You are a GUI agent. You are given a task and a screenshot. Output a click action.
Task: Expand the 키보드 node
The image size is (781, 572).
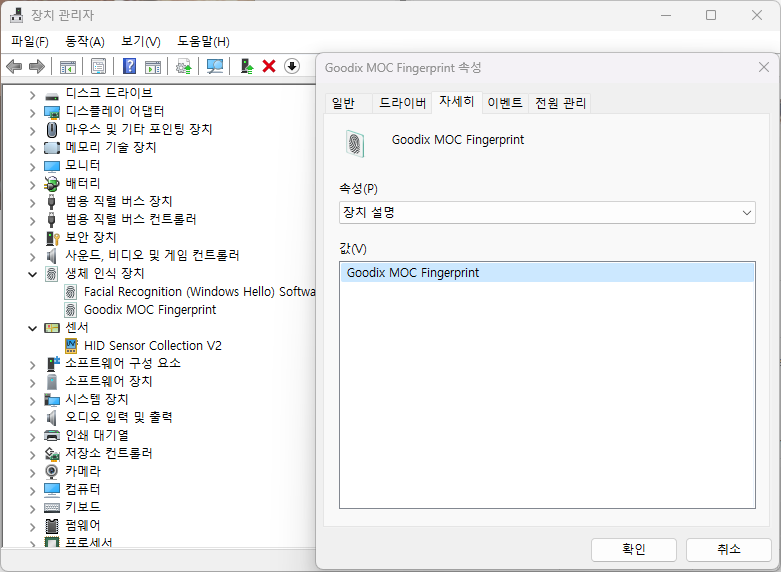pos(32,509)
